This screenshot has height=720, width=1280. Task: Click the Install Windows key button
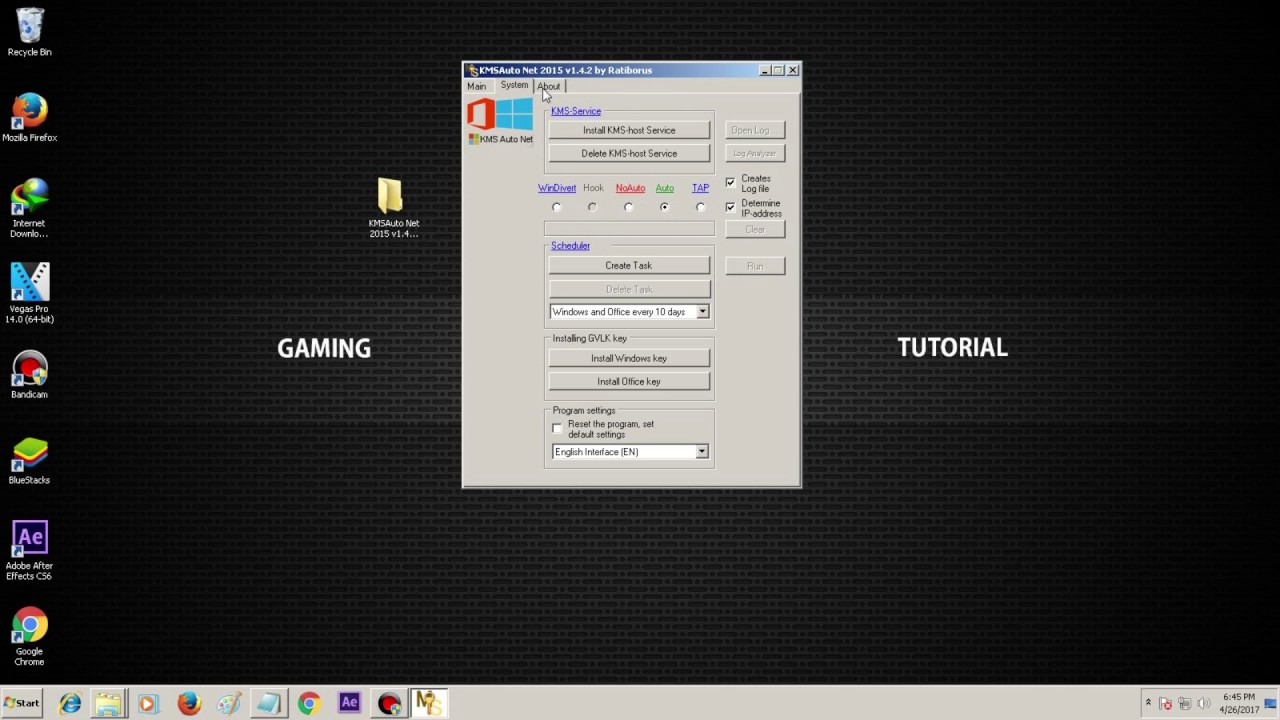[x=629, y=358]
